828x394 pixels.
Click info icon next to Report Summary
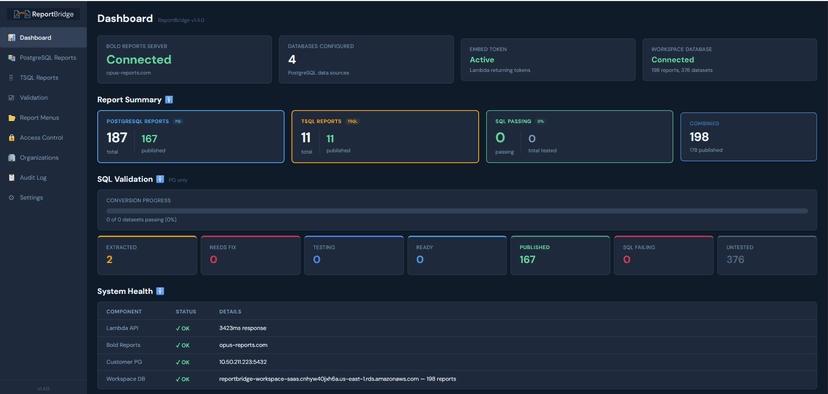(169, 99)
